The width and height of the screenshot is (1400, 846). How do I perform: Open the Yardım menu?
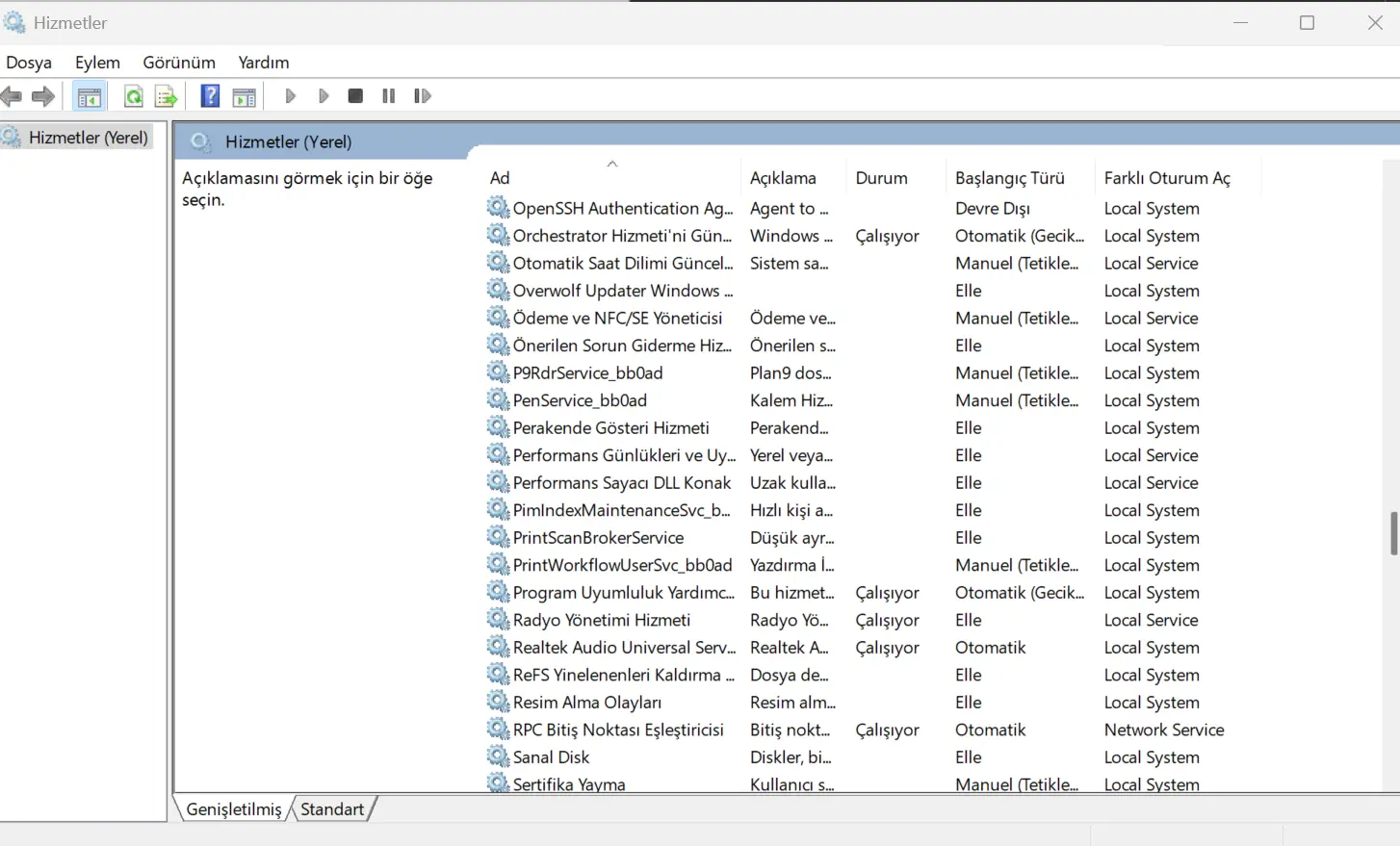(264, 63)
